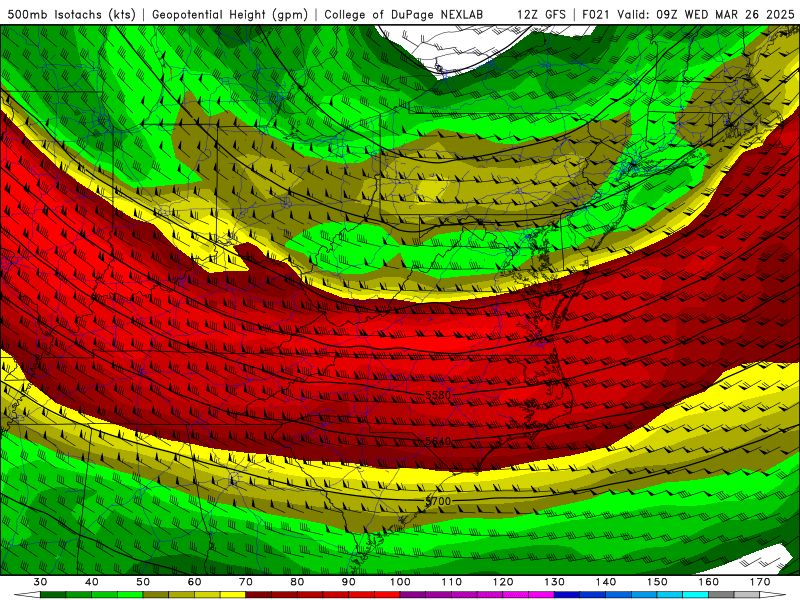Click the 50 value on the color scale
This screenshot has height=600, width=800.
(x=143, y=582)
